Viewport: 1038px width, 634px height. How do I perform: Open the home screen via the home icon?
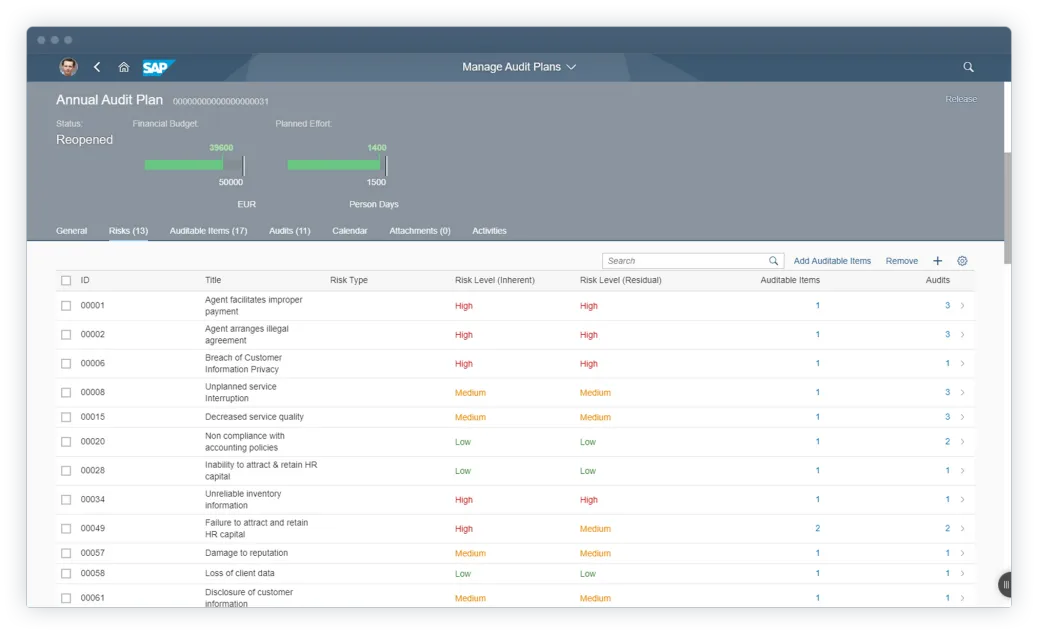tap(123, 67)
